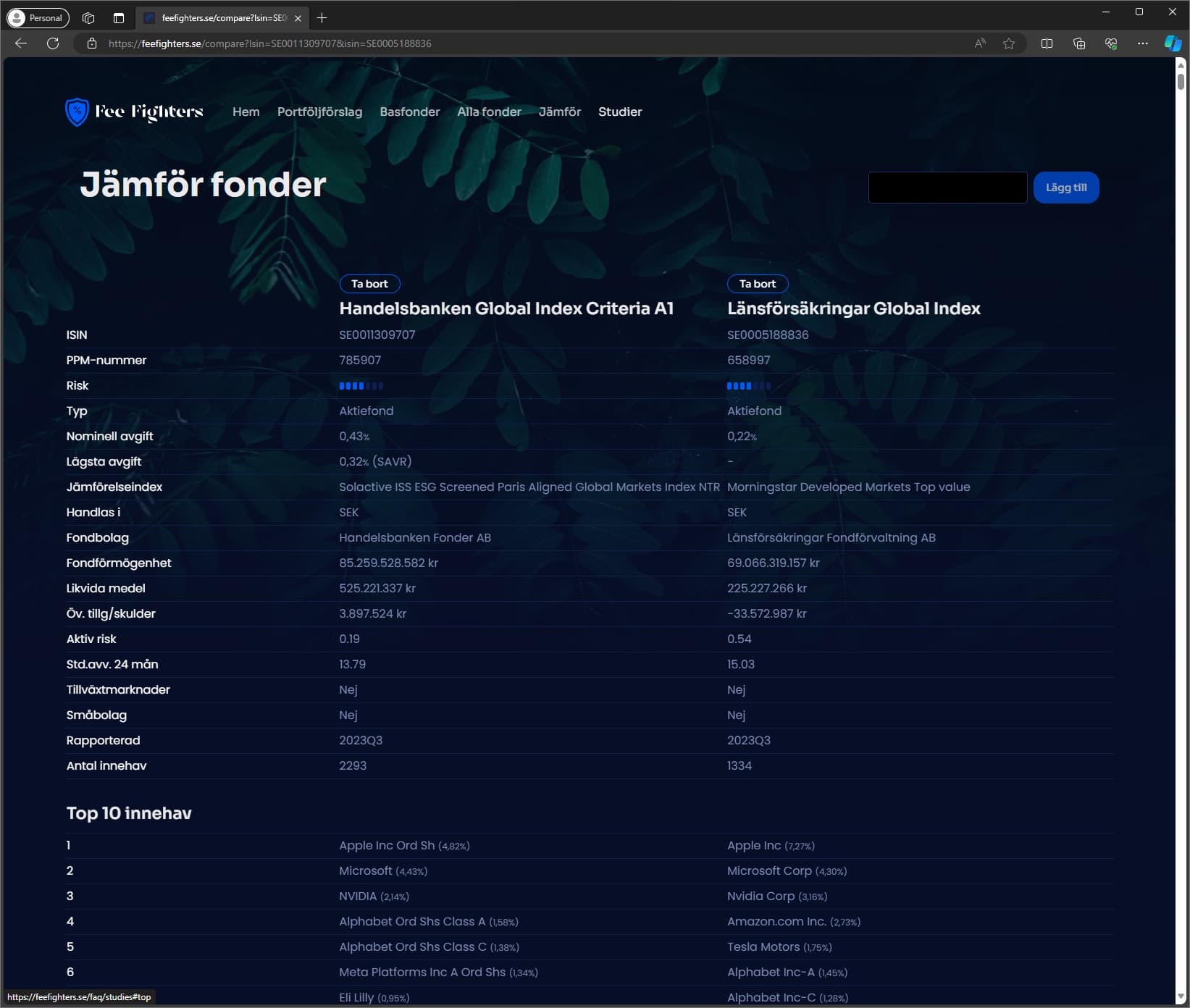1190x1008 pixels.
Task: Click the Fee Fighters shield logo
Action: pyautogui.click(x=77, y=112)
